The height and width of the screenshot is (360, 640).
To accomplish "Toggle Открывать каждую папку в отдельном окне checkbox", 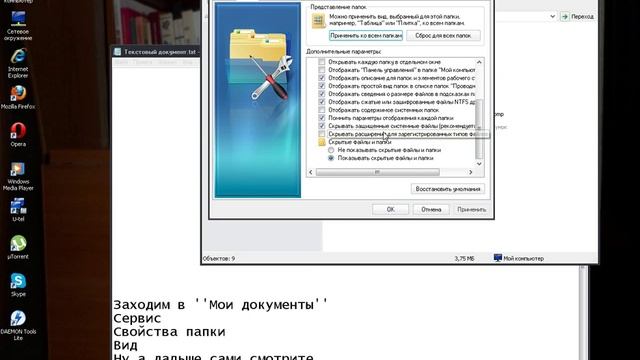I will tap(322, 62).
